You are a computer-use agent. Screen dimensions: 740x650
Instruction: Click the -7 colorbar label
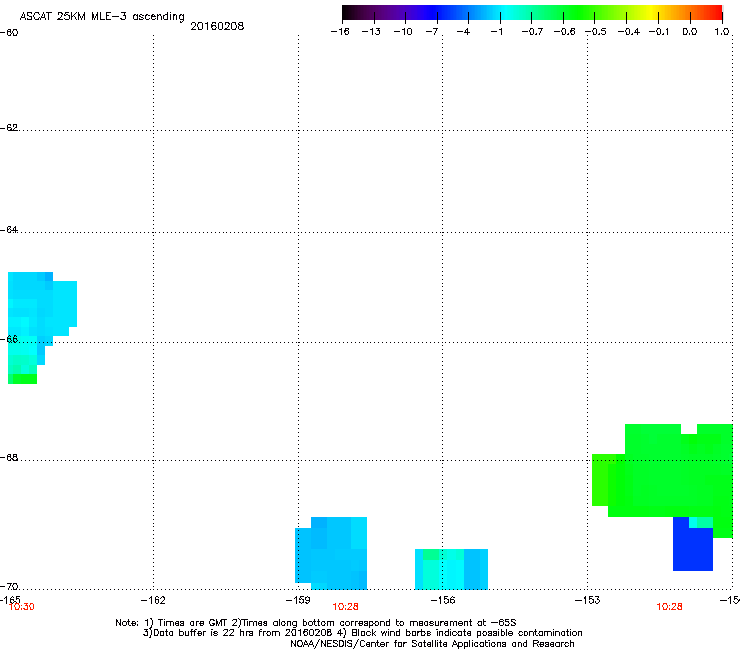point(432,32)
